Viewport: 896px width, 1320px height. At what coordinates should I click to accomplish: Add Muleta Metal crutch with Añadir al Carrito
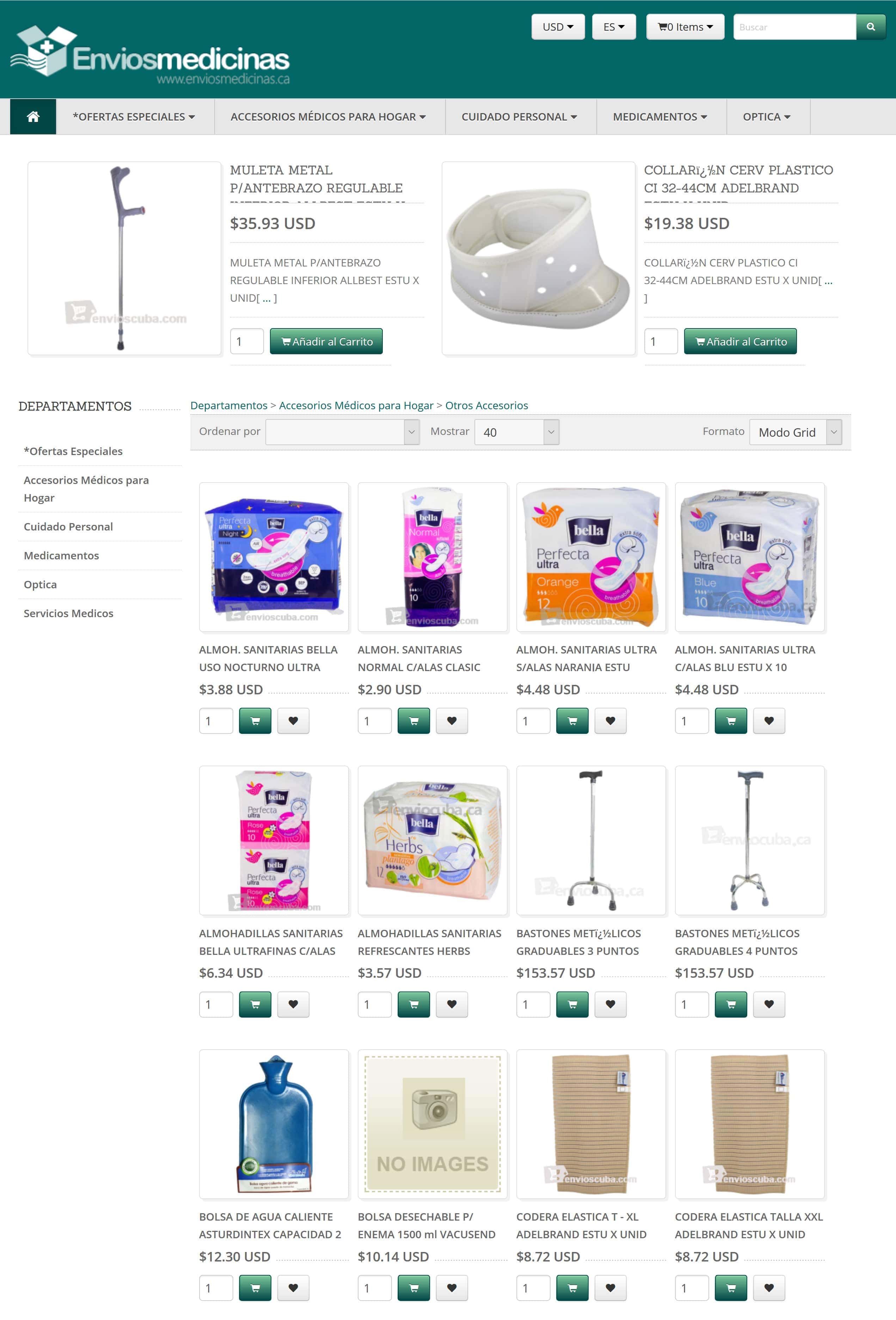pos(326,341)
